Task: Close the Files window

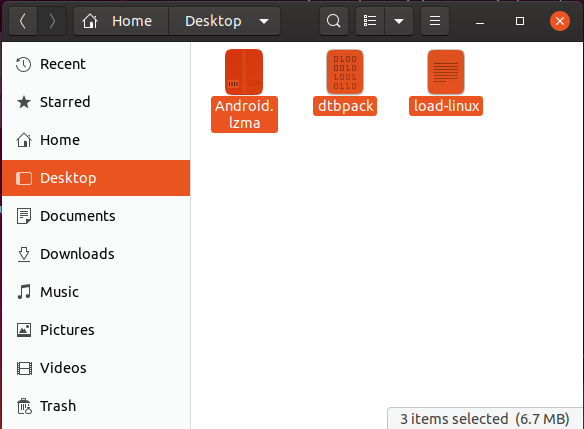Action: click(x=560, y=21)
